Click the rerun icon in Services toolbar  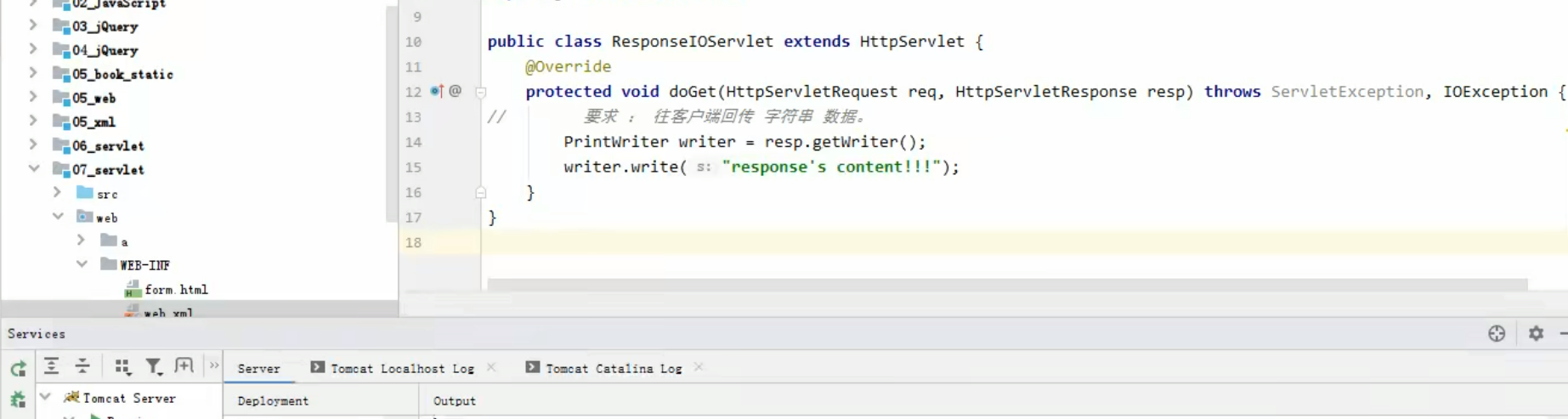click(18, 368)
